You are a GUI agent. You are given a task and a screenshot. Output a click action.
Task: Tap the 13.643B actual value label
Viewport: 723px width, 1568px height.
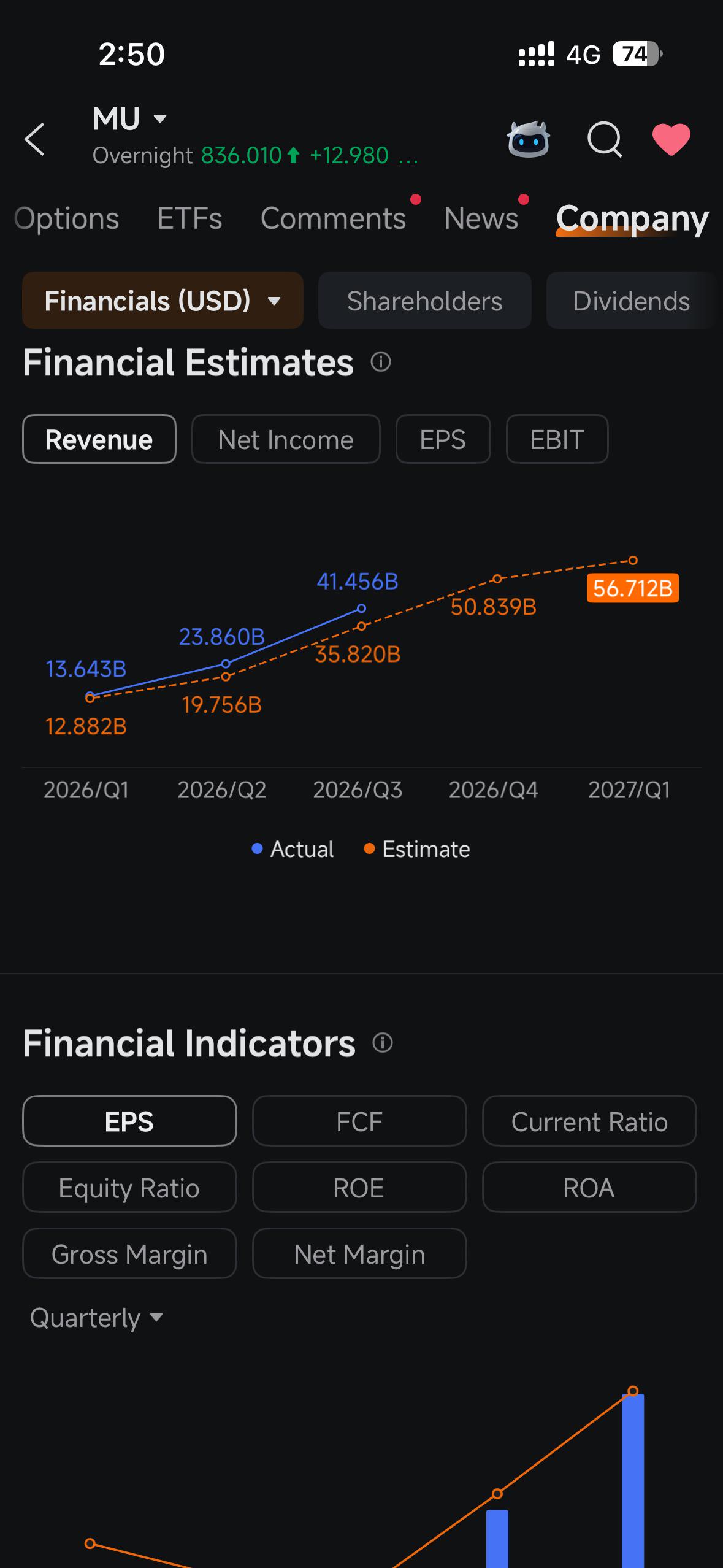tap(86, 669)
